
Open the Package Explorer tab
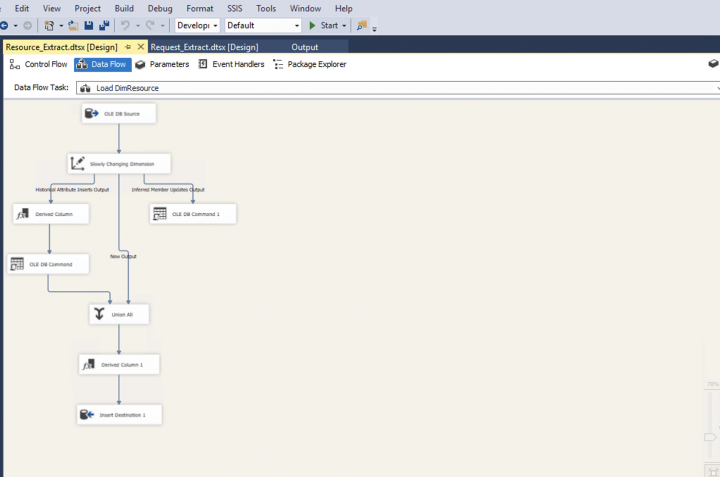click(x=310, y=64)
